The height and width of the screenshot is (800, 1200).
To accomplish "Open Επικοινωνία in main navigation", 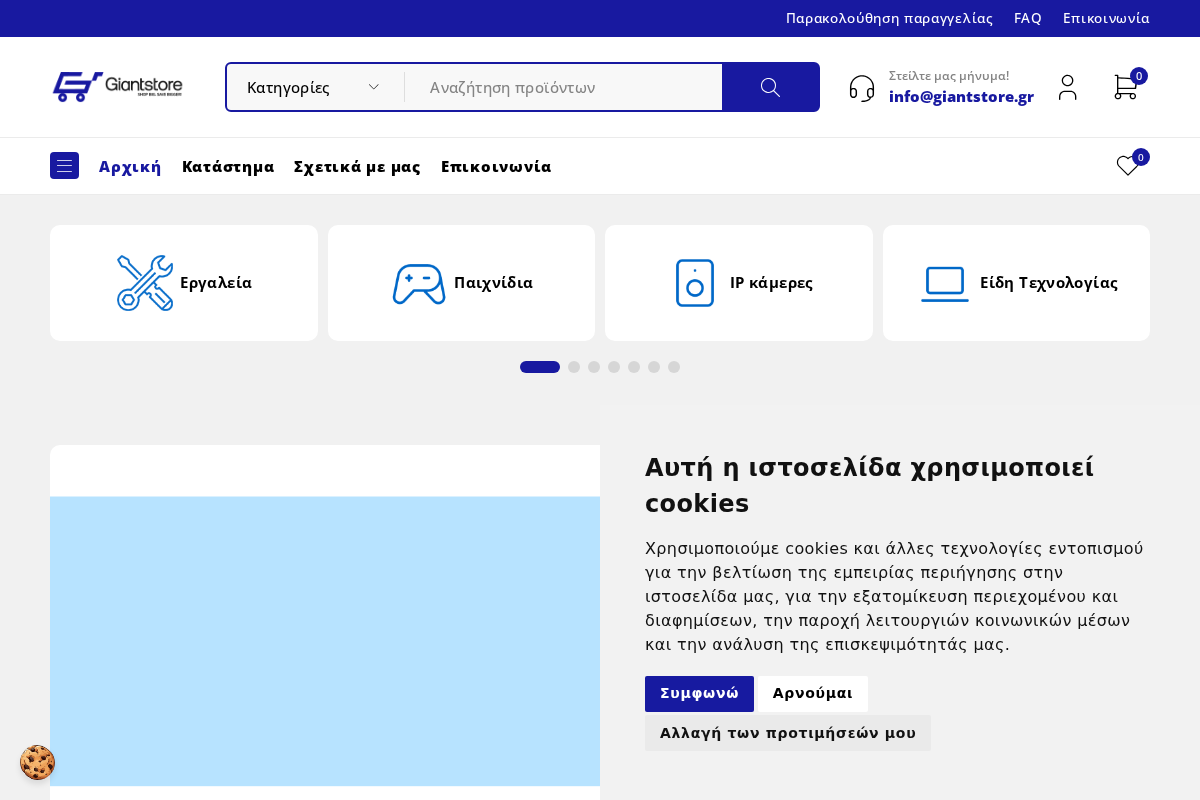I will tap(496, 166).
